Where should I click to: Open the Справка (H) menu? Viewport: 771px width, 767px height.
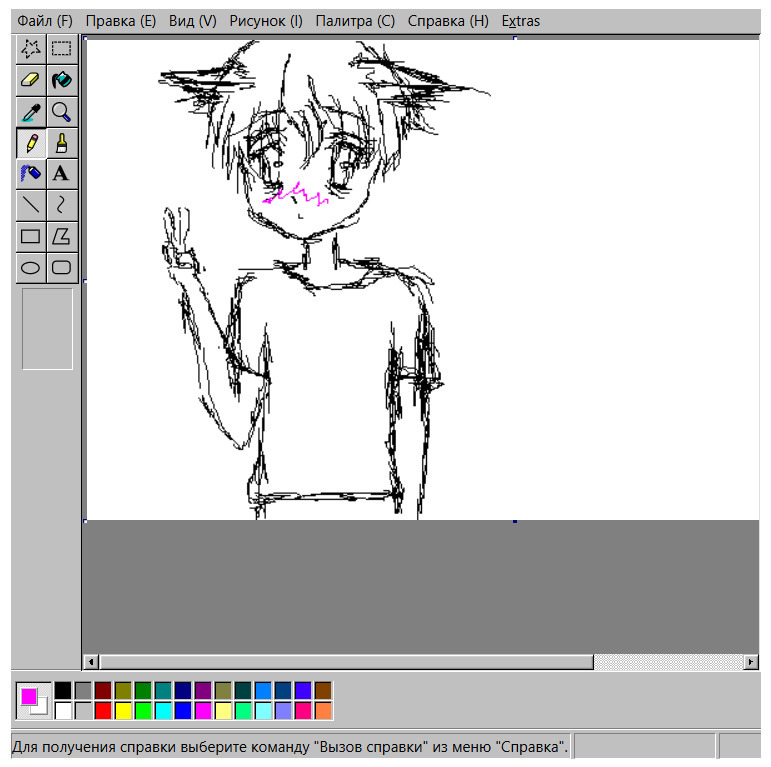[x=448, y=21]
